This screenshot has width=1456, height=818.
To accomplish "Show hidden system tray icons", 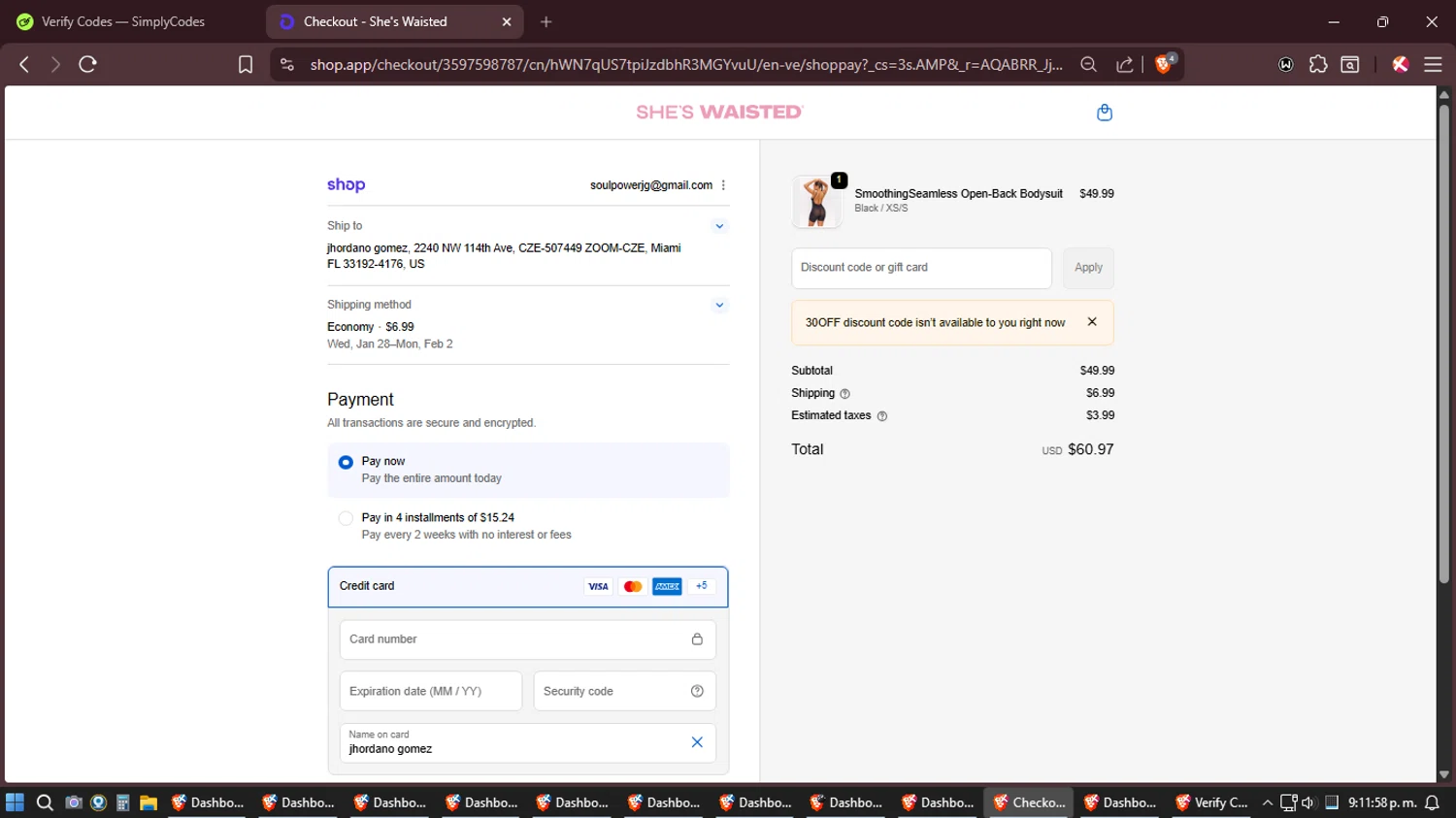I will pos(1267,802).
